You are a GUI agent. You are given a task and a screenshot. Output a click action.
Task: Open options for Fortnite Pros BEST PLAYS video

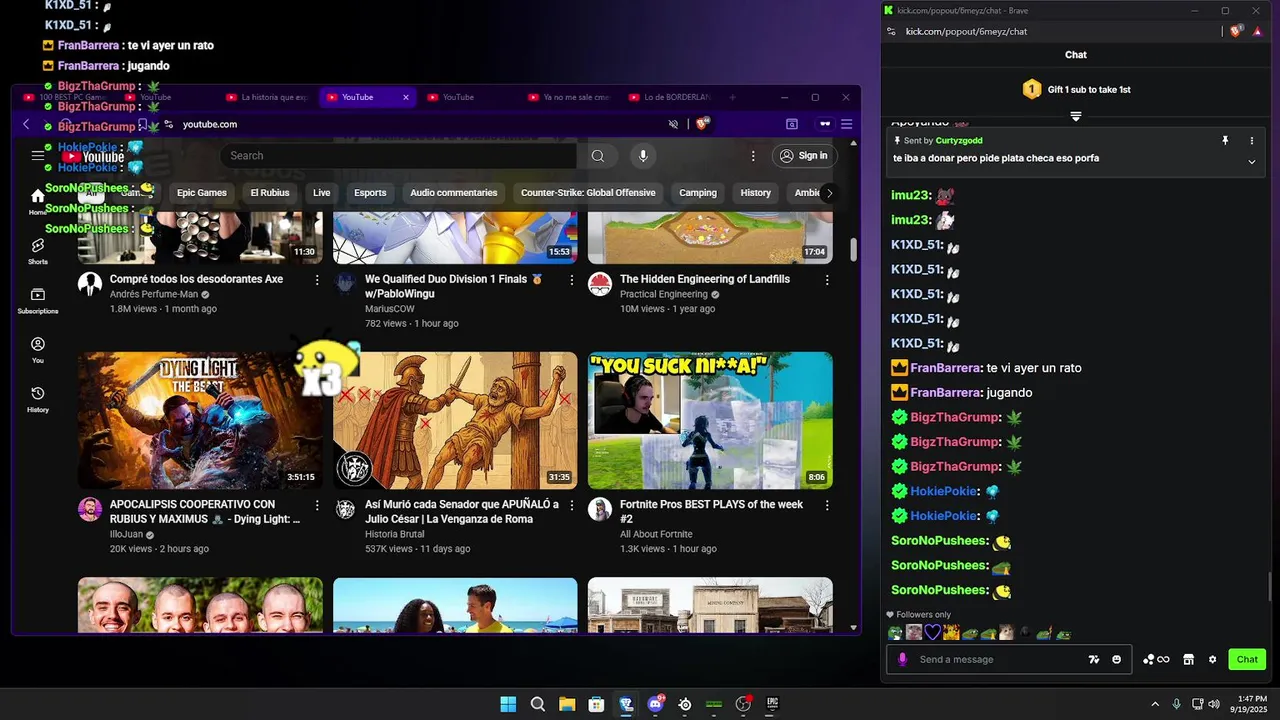[x=827, y=506]
